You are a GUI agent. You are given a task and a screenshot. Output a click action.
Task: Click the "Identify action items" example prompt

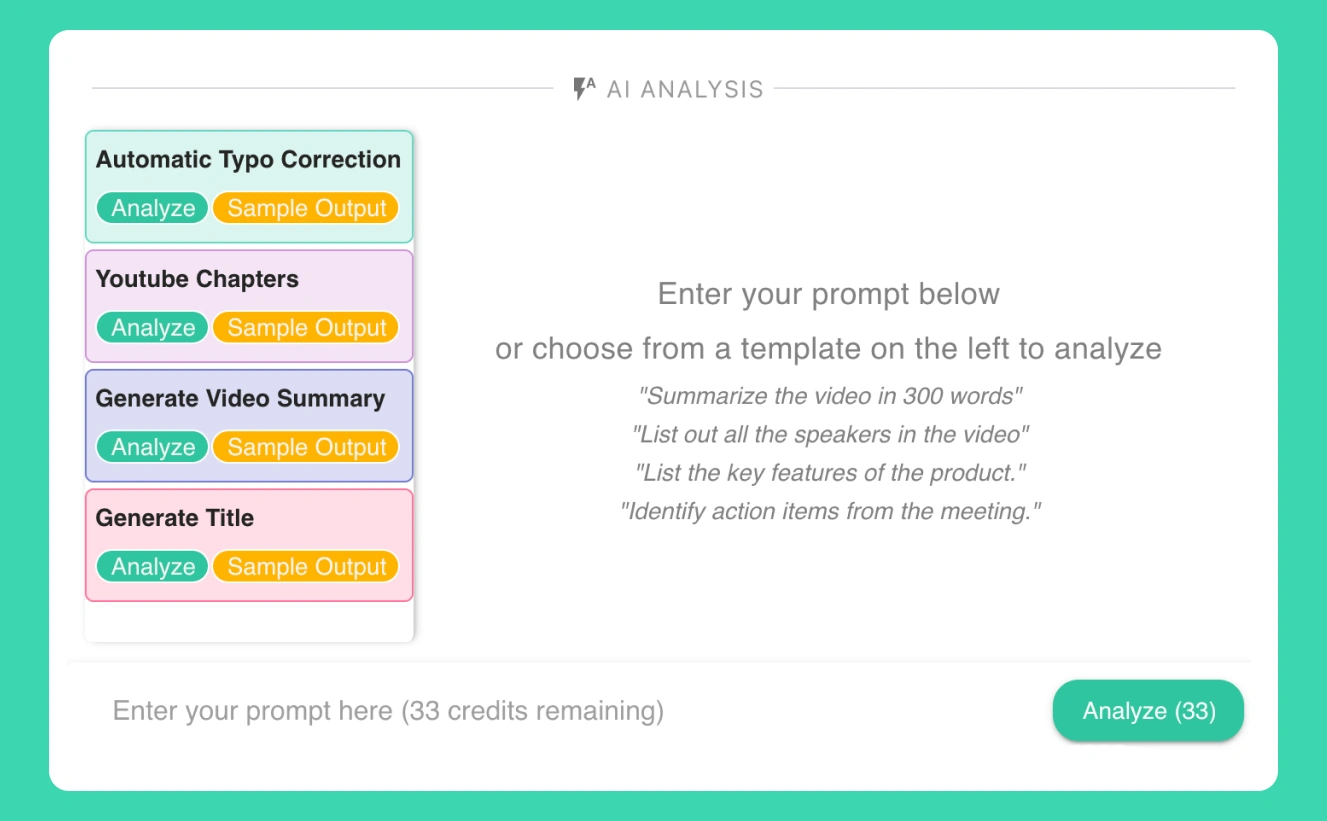pyautogui.click(x=830, y=512)
